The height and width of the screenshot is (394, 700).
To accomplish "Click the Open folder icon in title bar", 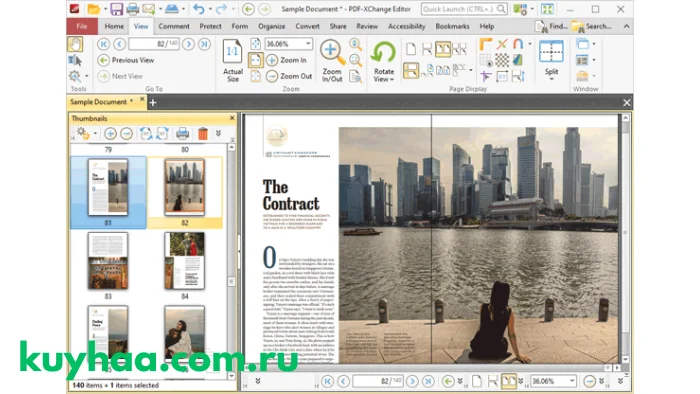I will click(x=94, y=9).
